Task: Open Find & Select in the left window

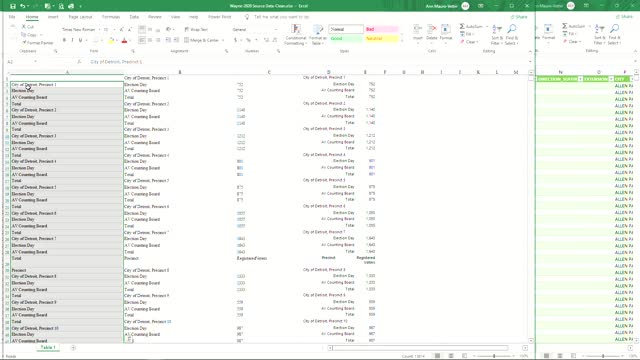Action: pos(511,35)
